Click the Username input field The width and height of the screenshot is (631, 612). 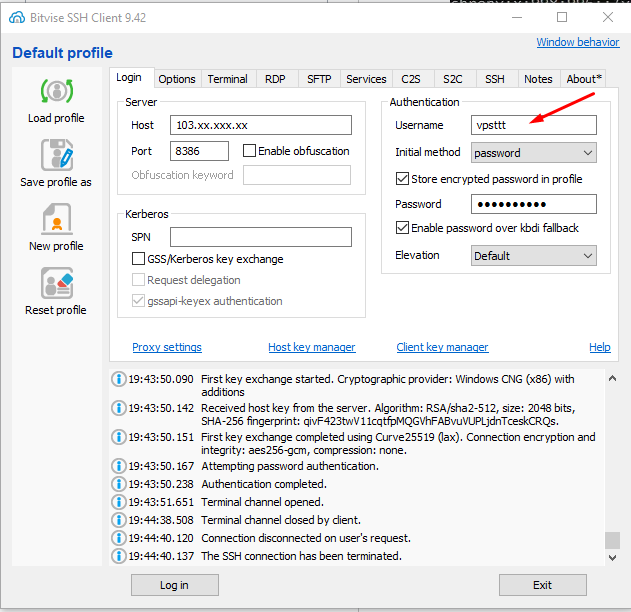coord(534,125)
